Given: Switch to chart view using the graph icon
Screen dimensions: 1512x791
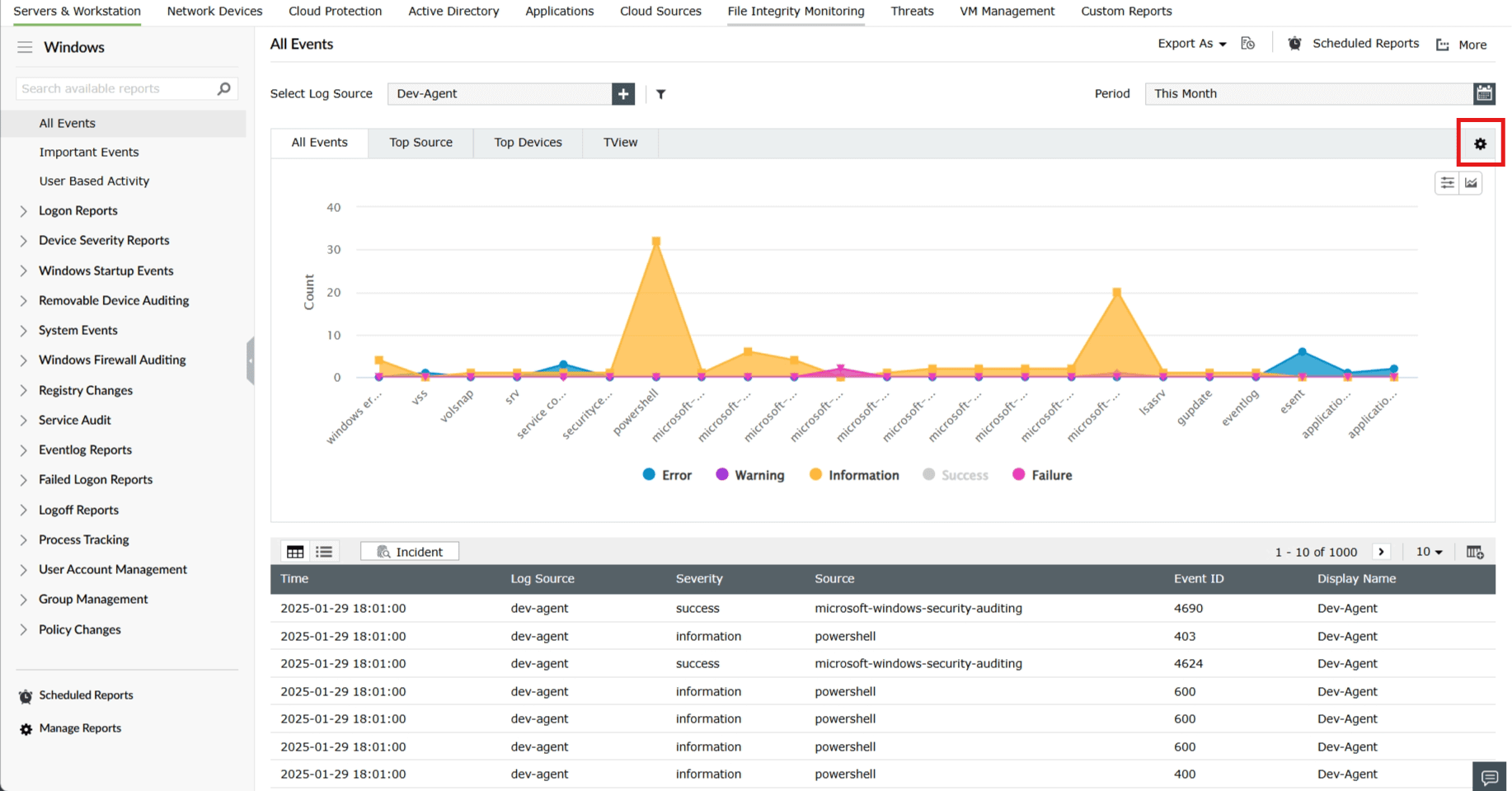Looking at the screenshot, I should tap(1471, 182).
